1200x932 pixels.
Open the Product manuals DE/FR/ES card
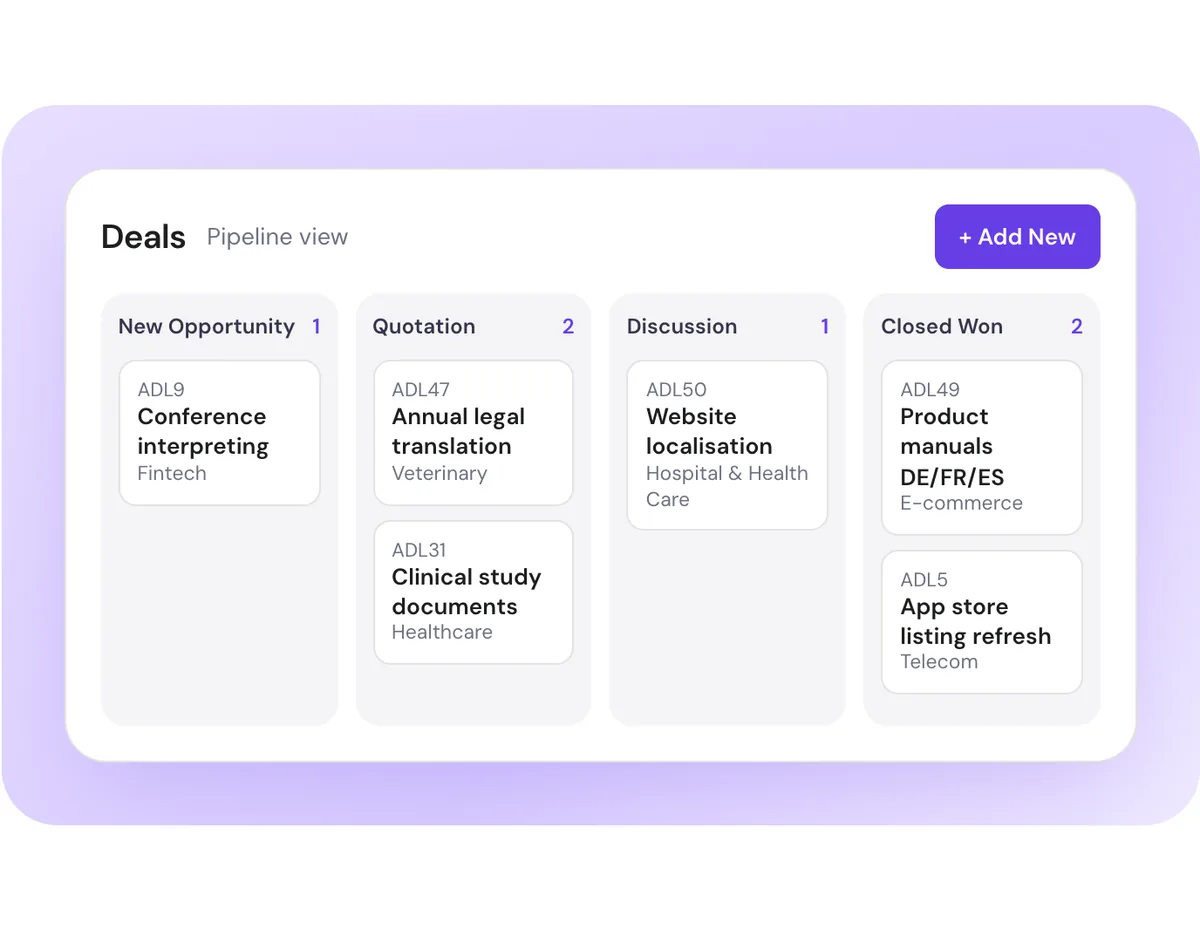(982, 448)
